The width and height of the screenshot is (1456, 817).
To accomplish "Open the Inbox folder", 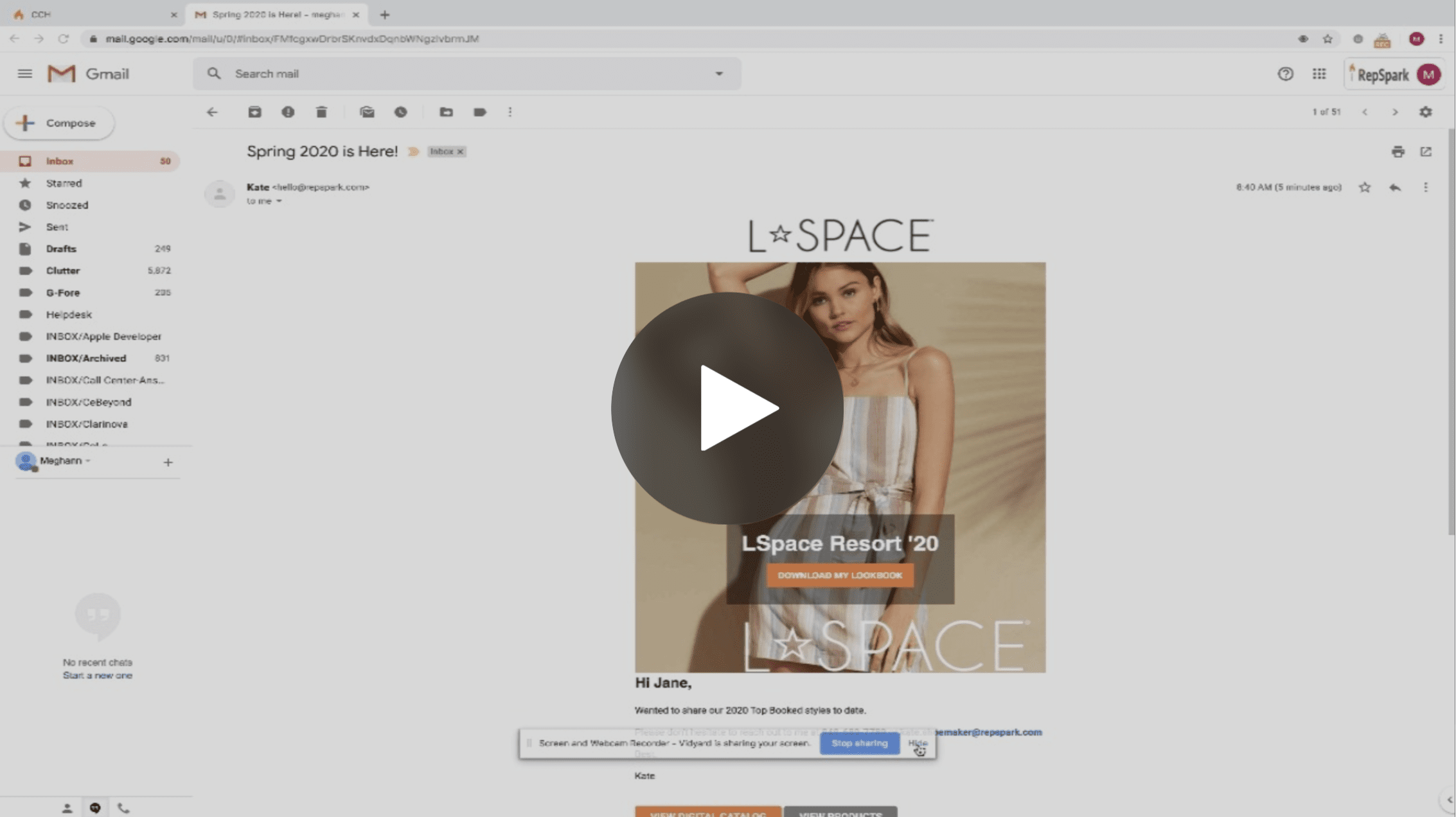I will tap(90, 161).
